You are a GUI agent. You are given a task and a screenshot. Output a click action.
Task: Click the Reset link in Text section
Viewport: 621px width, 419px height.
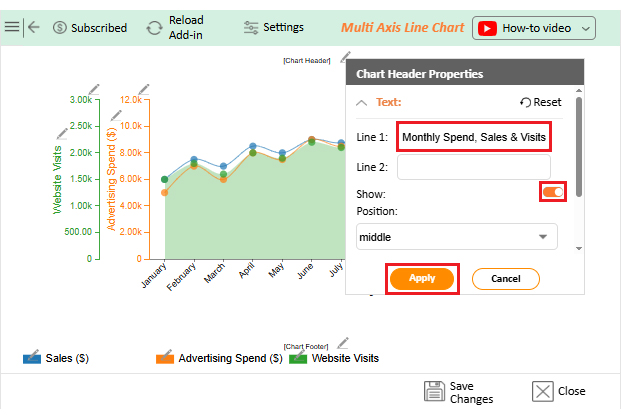point(541,102)
